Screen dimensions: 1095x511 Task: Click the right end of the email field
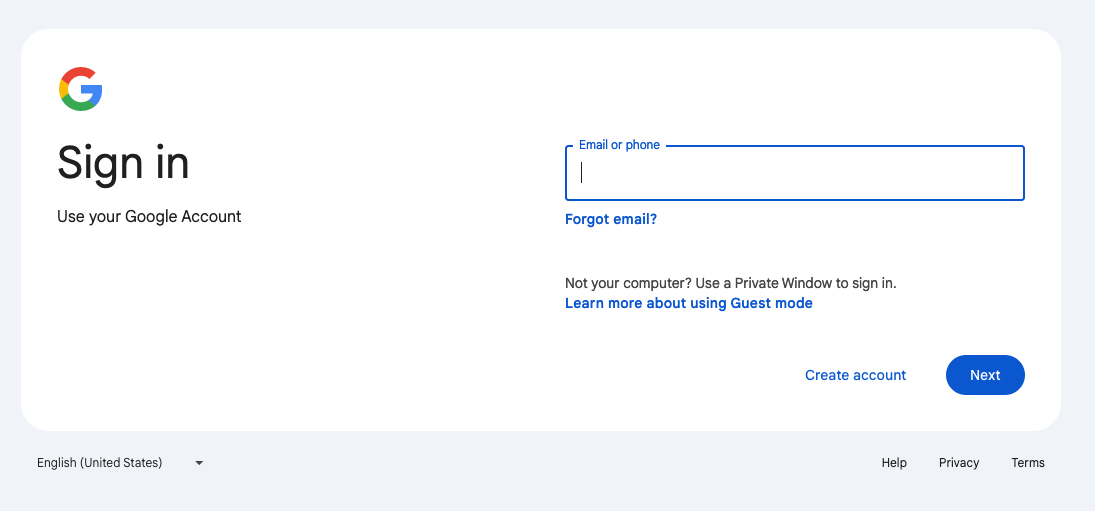pyautogui.click(x=1005, y=174)
